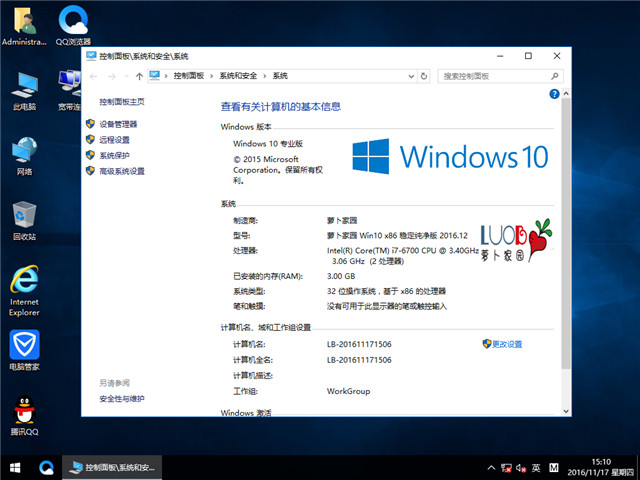Open the 回收站 recycle bin

pyautogui.click(x=24, y=220)
